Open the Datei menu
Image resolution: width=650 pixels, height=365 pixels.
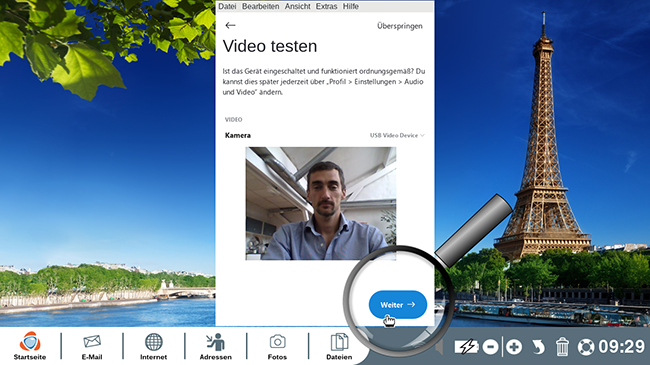point(227,6)
